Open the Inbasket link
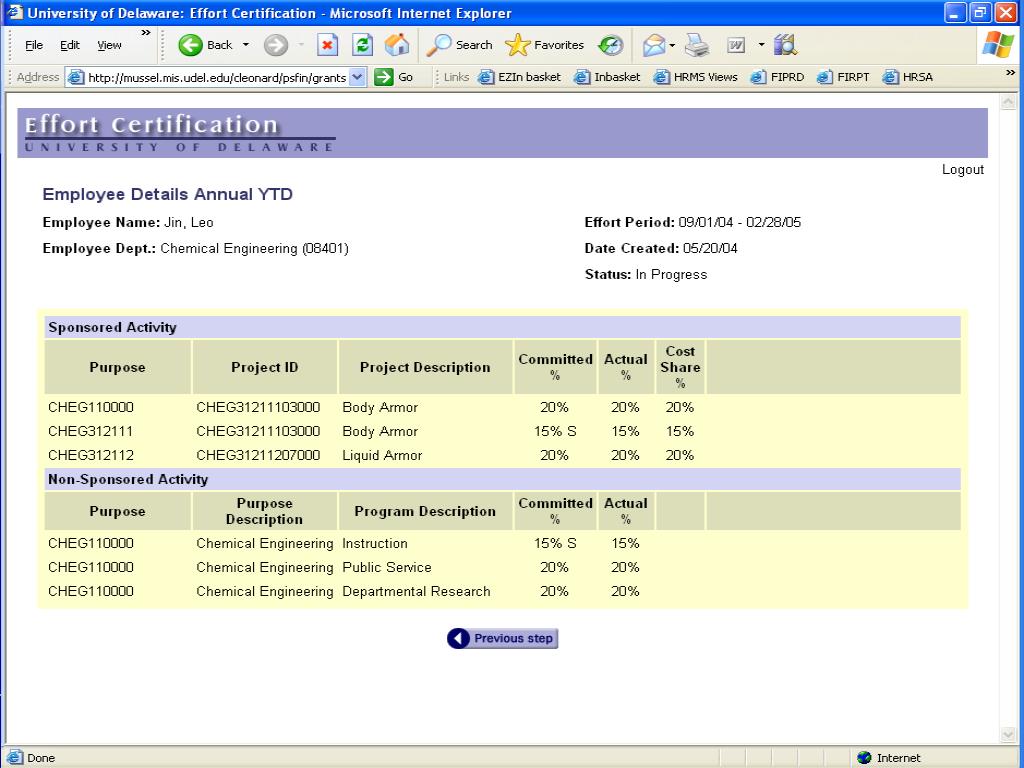The image size is (1024, 768). [607, 77]
